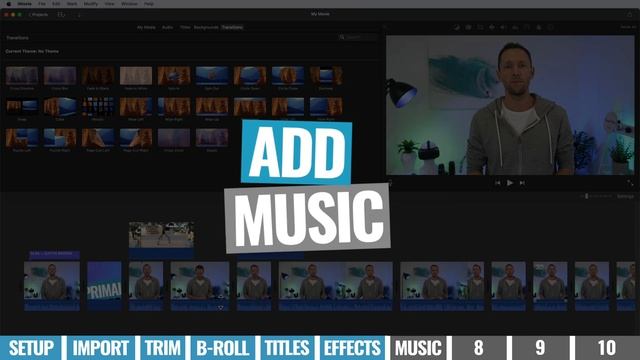
Task: Click the video preview viewer
Action: pyautogui.click(x=510, y=105)
